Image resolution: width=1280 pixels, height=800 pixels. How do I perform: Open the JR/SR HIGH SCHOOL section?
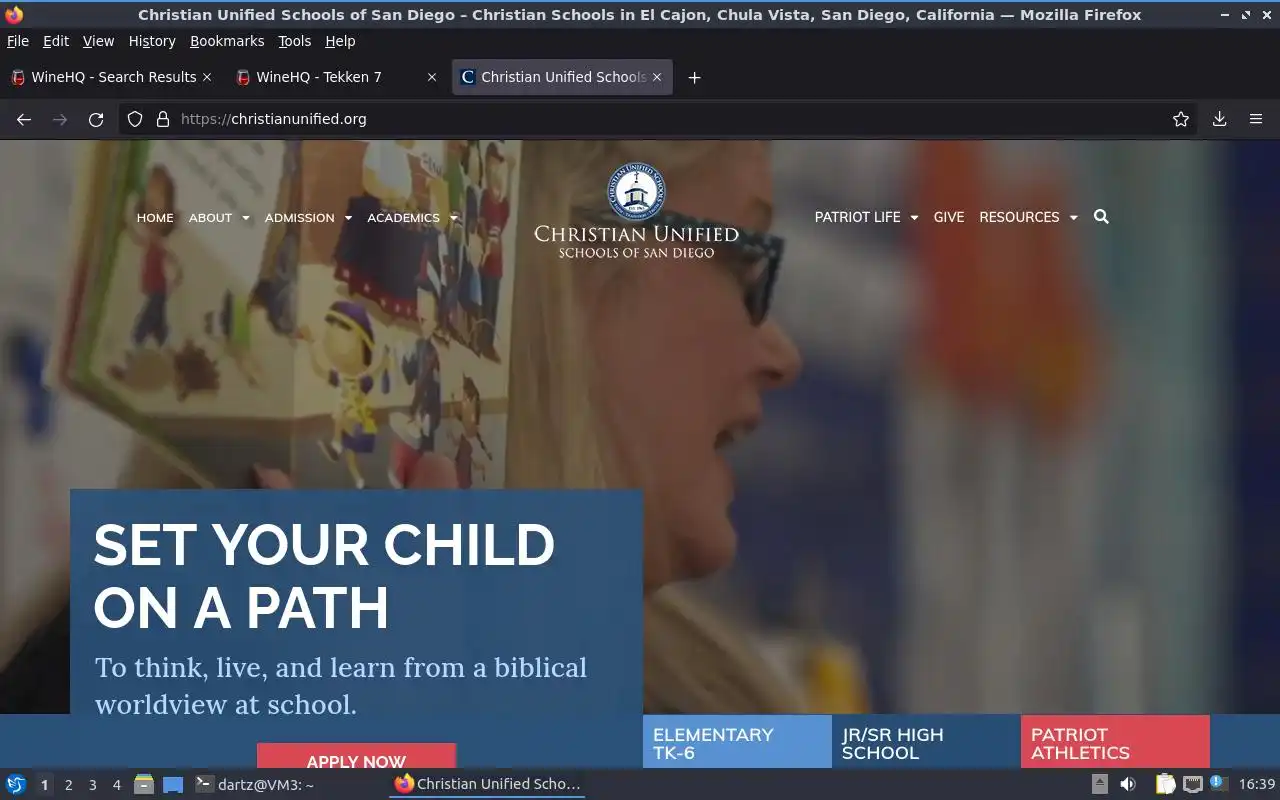pyautogui.click(x=926, y=742)
